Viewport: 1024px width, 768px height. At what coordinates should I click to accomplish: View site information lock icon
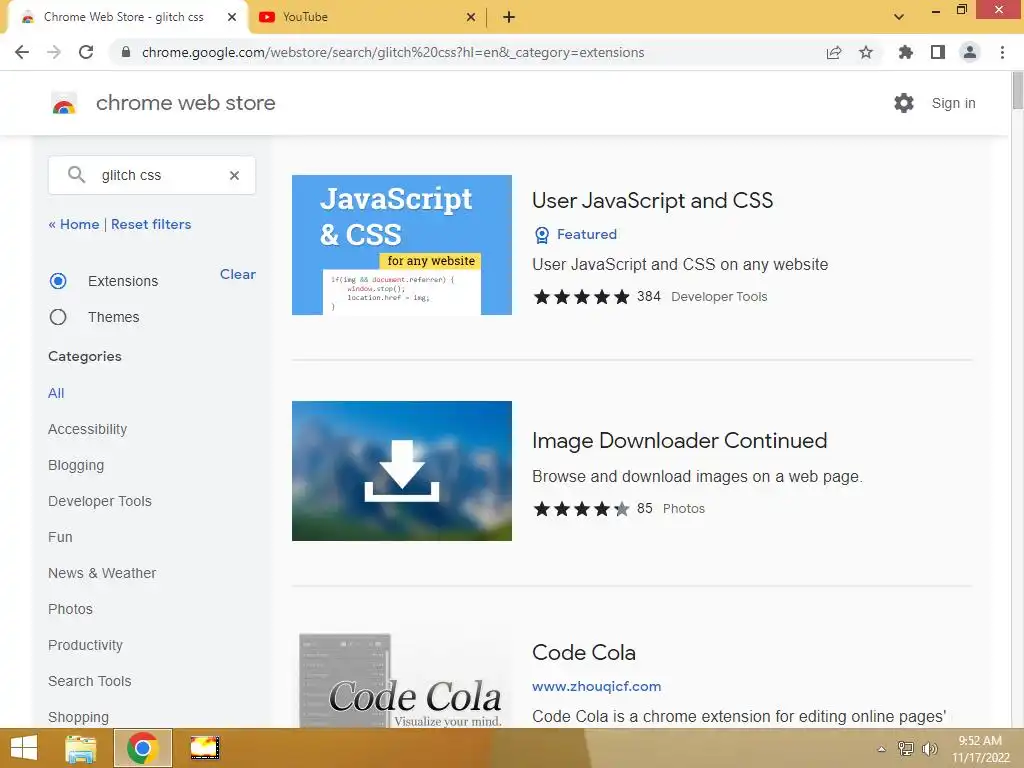pos(126,52)
